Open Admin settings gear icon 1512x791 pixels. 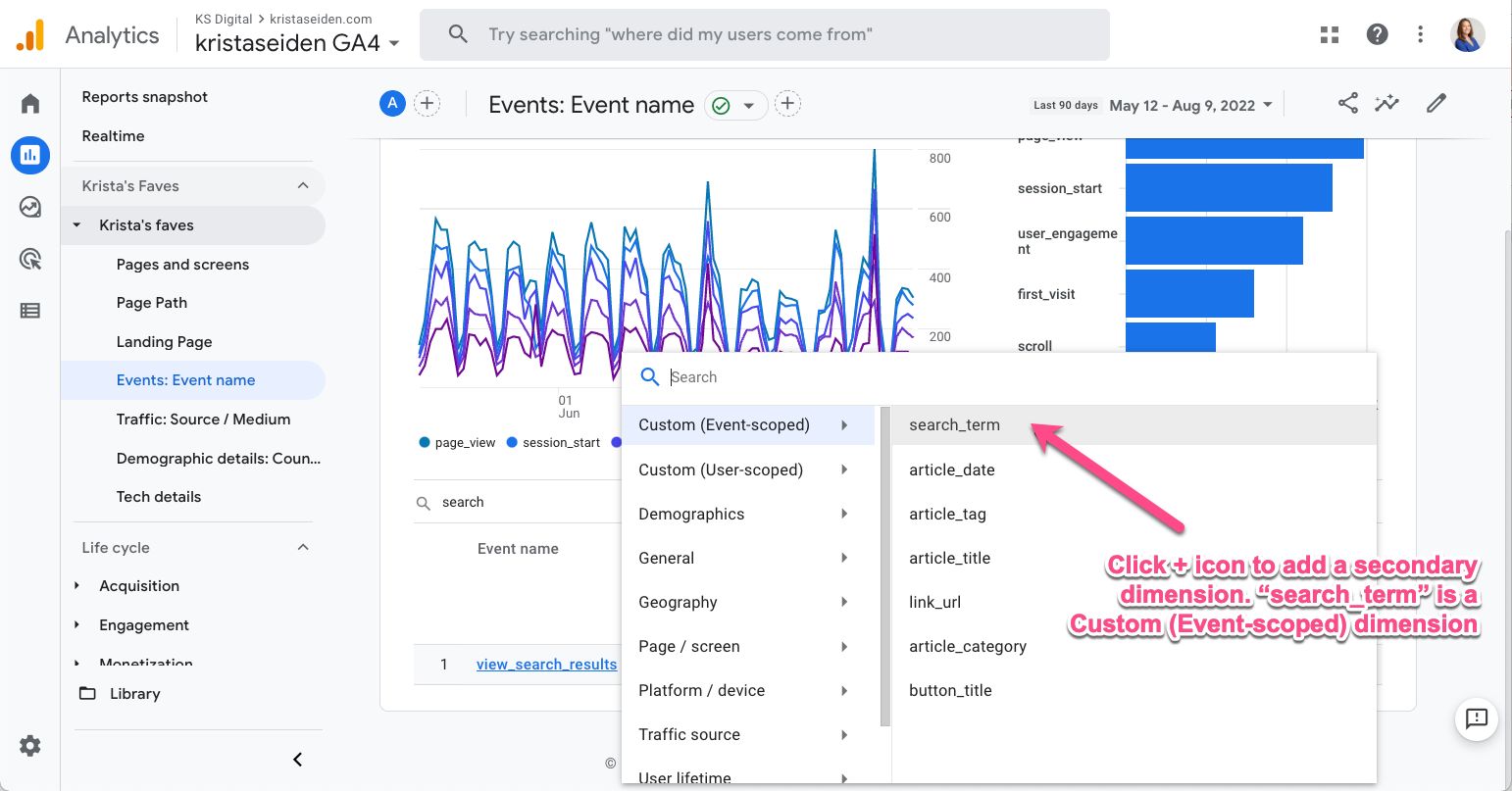point(30,746)
